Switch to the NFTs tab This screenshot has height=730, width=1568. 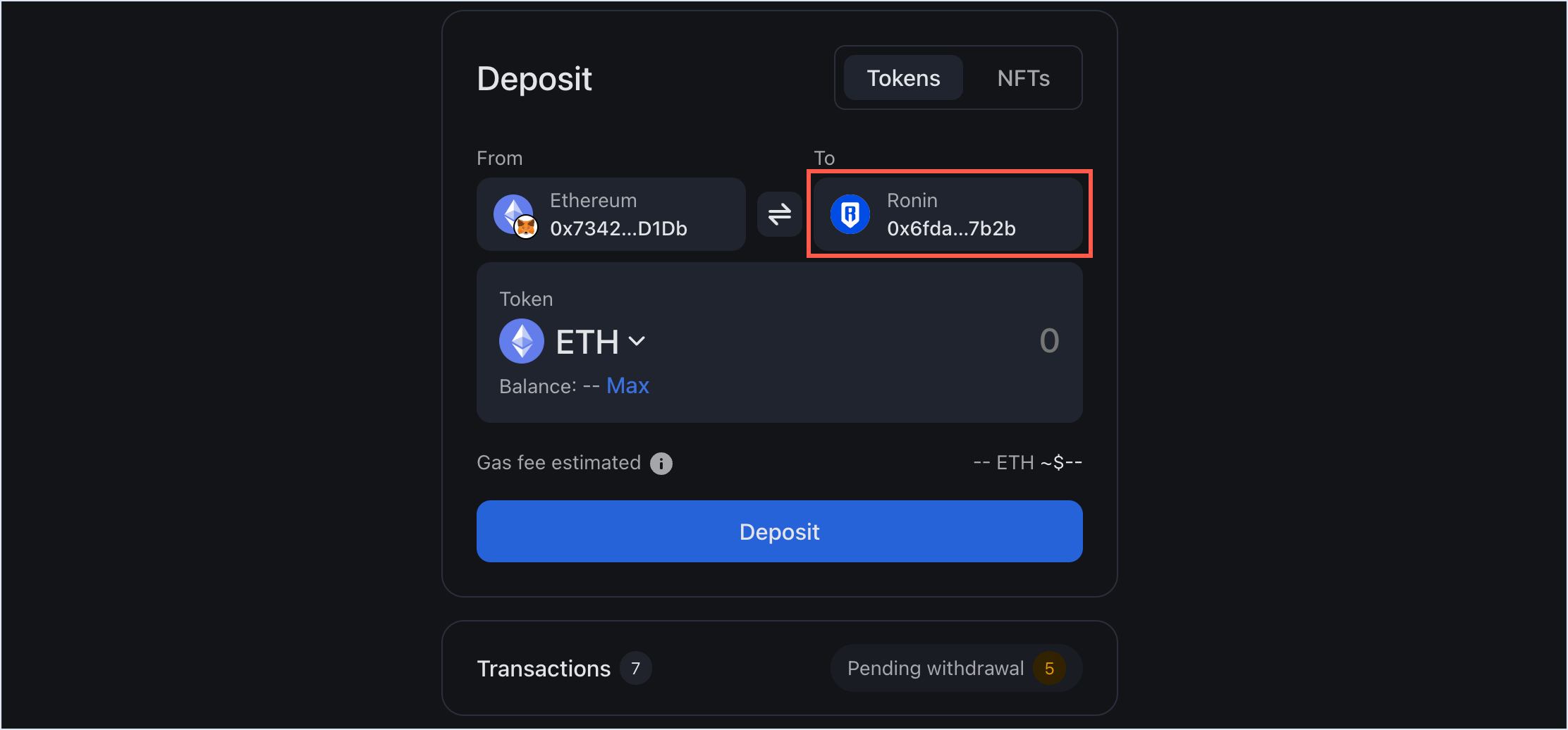pos(1023,78)
